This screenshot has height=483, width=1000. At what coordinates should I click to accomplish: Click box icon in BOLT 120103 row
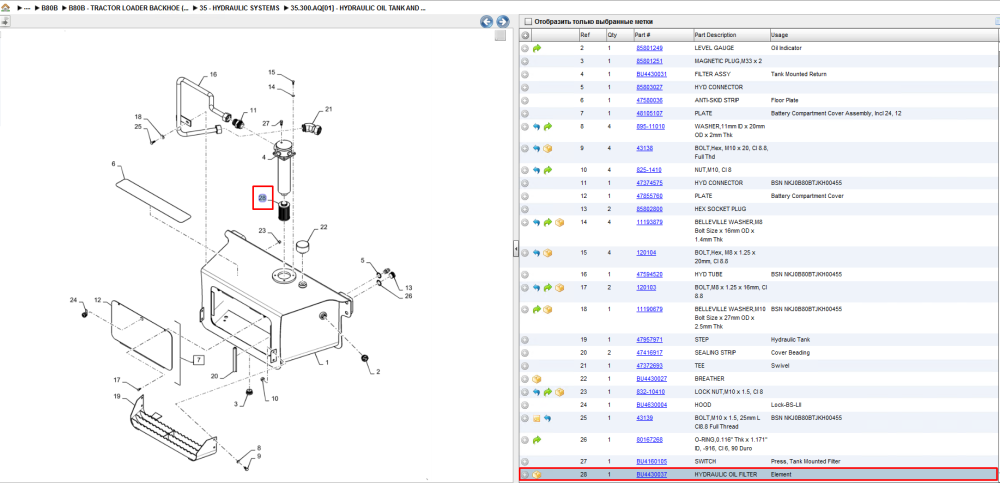(559, 288)
